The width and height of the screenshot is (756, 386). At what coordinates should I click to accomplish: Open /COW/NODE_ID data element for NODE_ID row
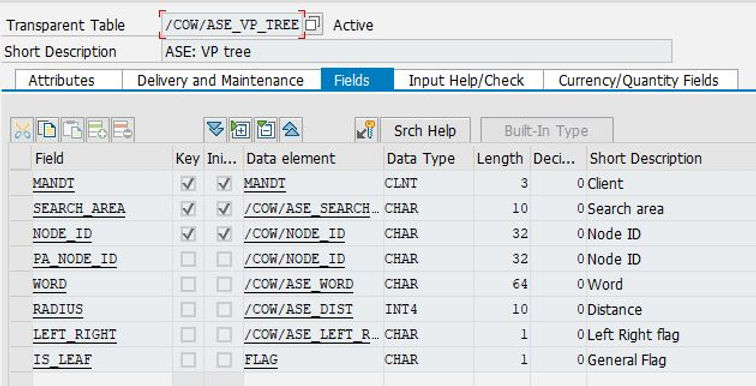(295, 234)
